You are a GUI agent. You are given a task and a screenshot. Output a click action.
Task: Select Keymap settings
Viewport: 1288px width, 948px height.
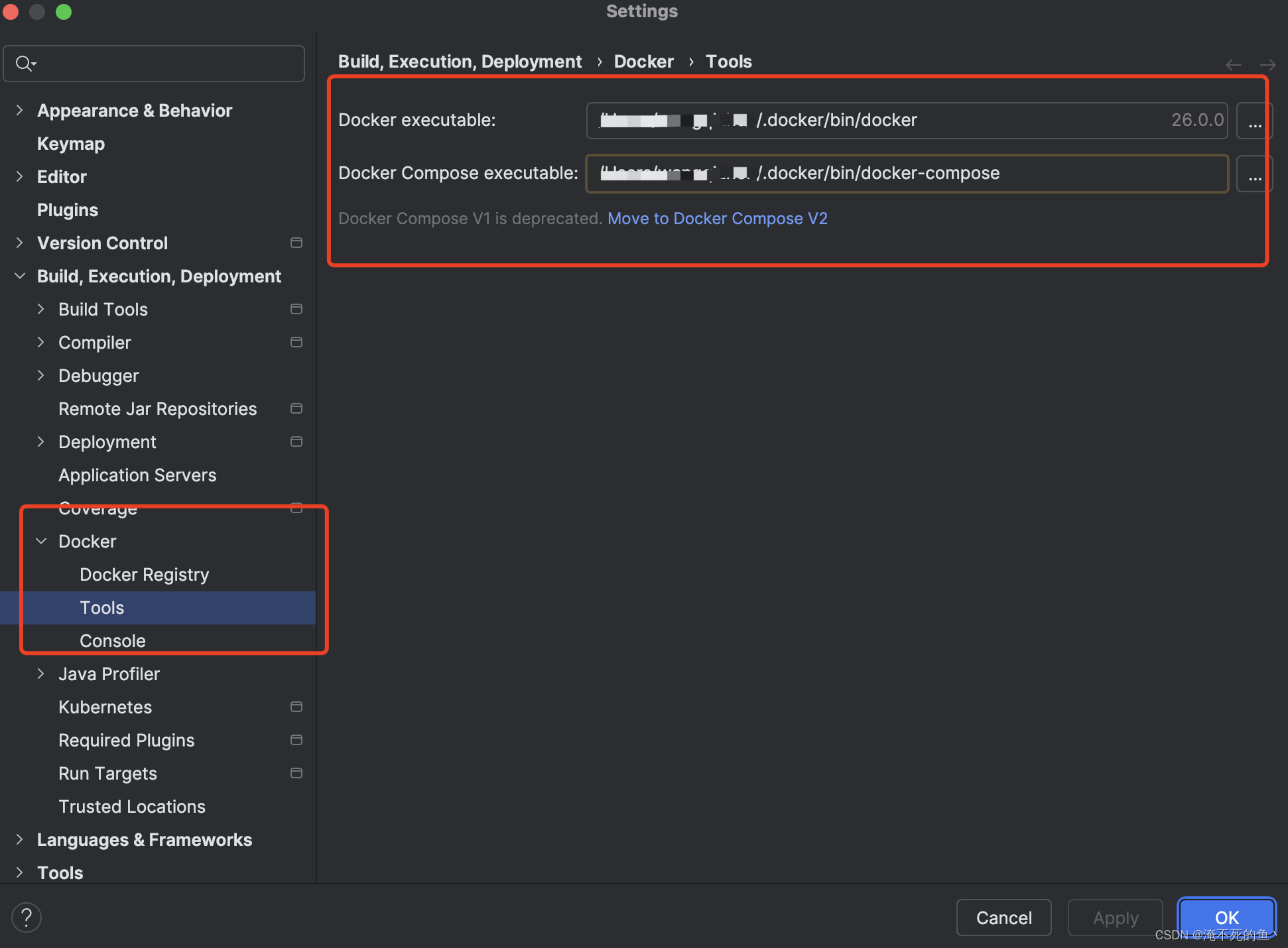point(71,143)
